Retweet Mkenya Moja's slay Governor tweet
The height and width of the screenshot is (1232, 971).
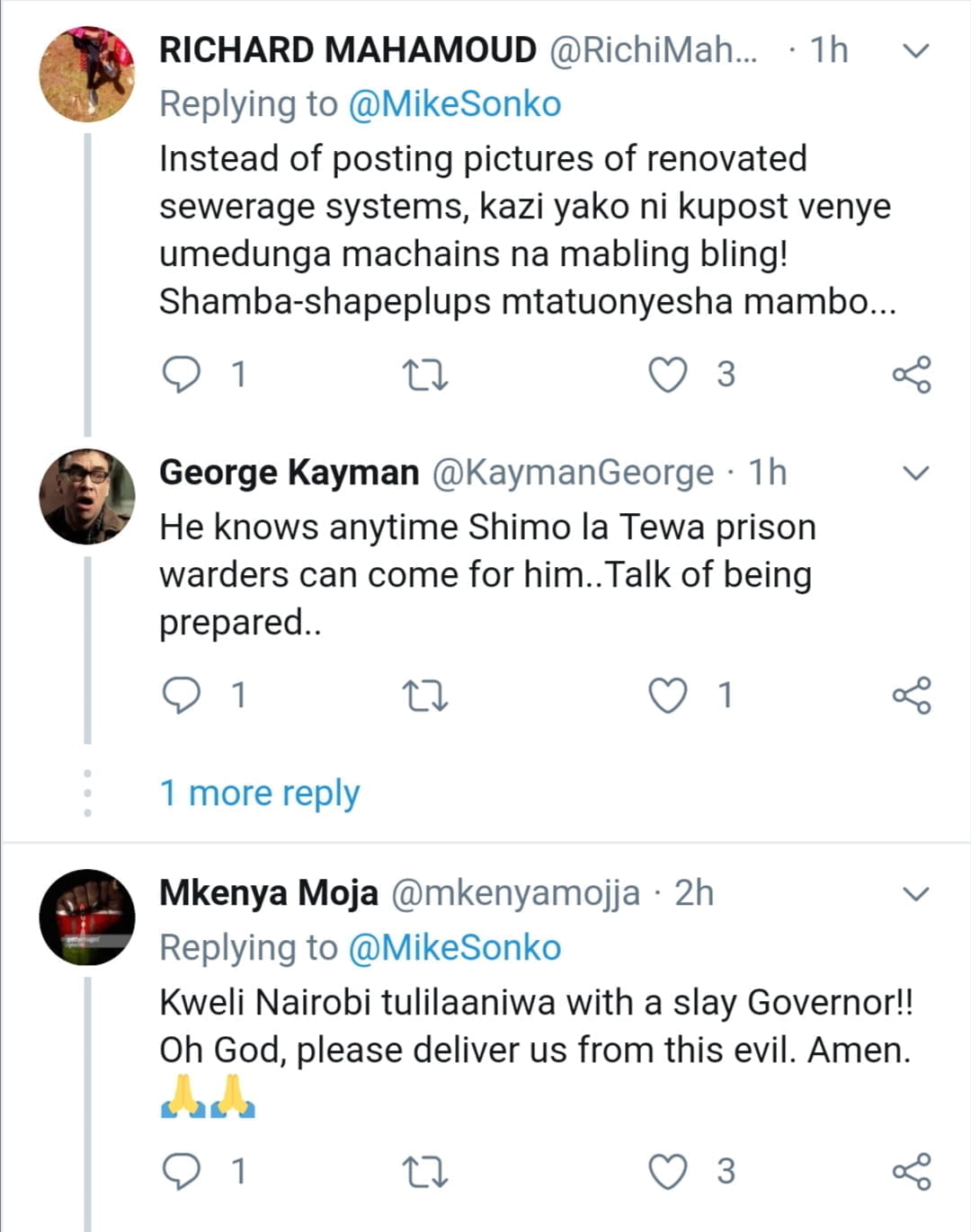pyautogui.click(x=426, y=1173)
